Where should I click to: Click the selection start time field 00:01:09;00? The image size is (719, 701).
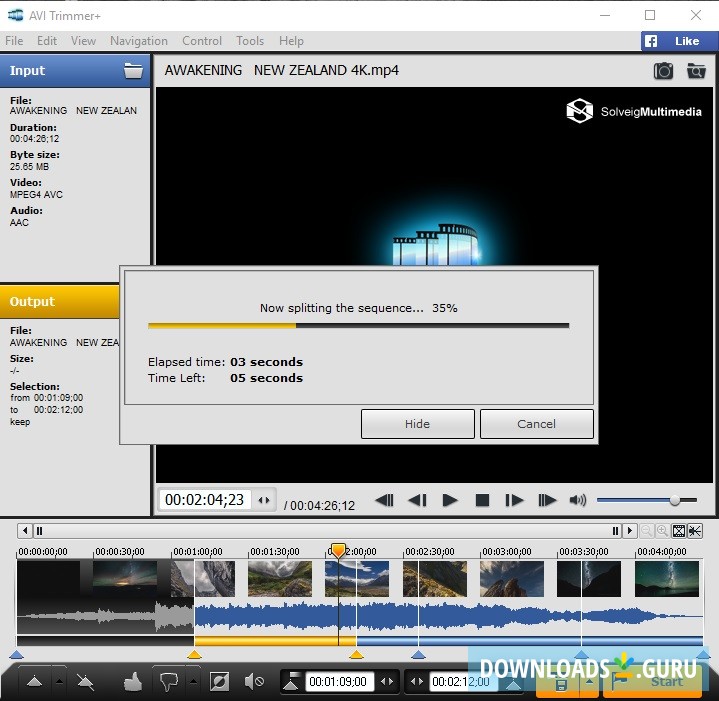(338, 682)
